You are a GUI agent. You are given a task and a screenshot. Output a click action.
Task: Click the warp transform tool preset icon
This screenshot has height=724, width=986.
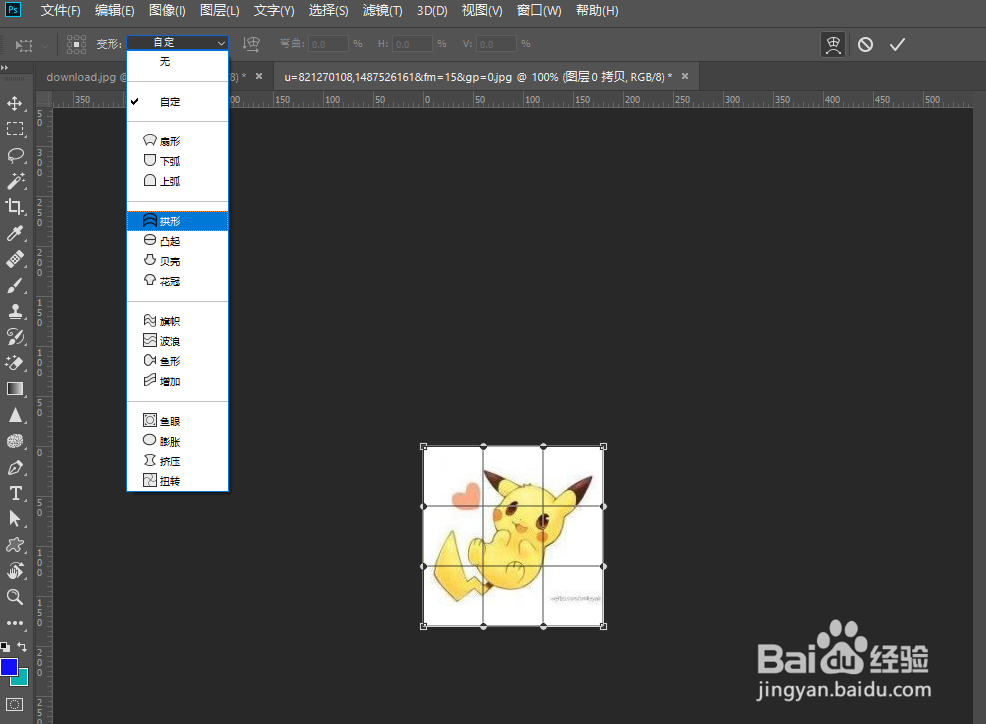[24, 45]
